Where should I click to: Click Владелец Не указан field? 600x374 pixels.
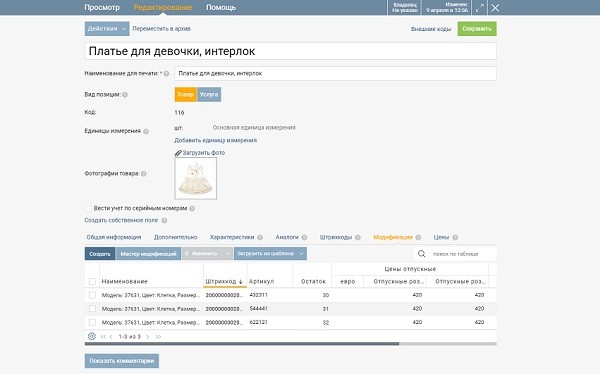[x=405, y=8]
